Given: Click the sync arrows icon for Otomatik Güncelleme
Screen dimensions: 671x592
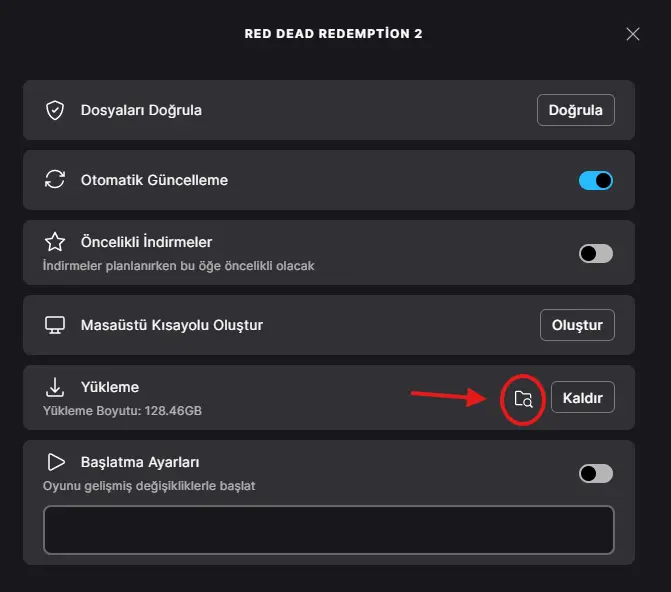Looking at the screenshot, I should (55, 179).
